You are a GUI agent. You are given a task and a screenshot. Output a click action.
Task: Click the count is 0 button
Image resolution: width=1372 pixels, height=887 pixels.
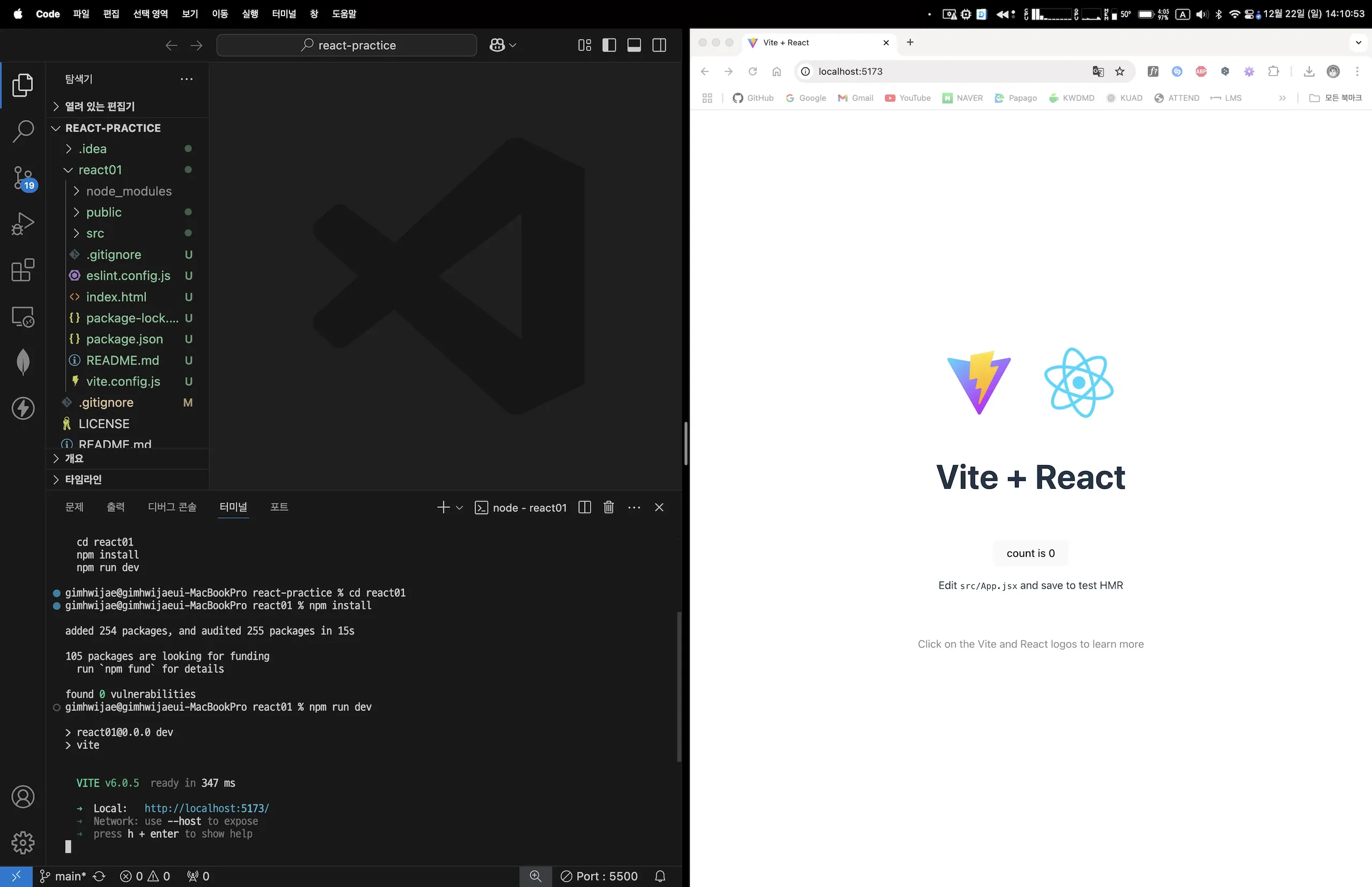pos(1031,553)
